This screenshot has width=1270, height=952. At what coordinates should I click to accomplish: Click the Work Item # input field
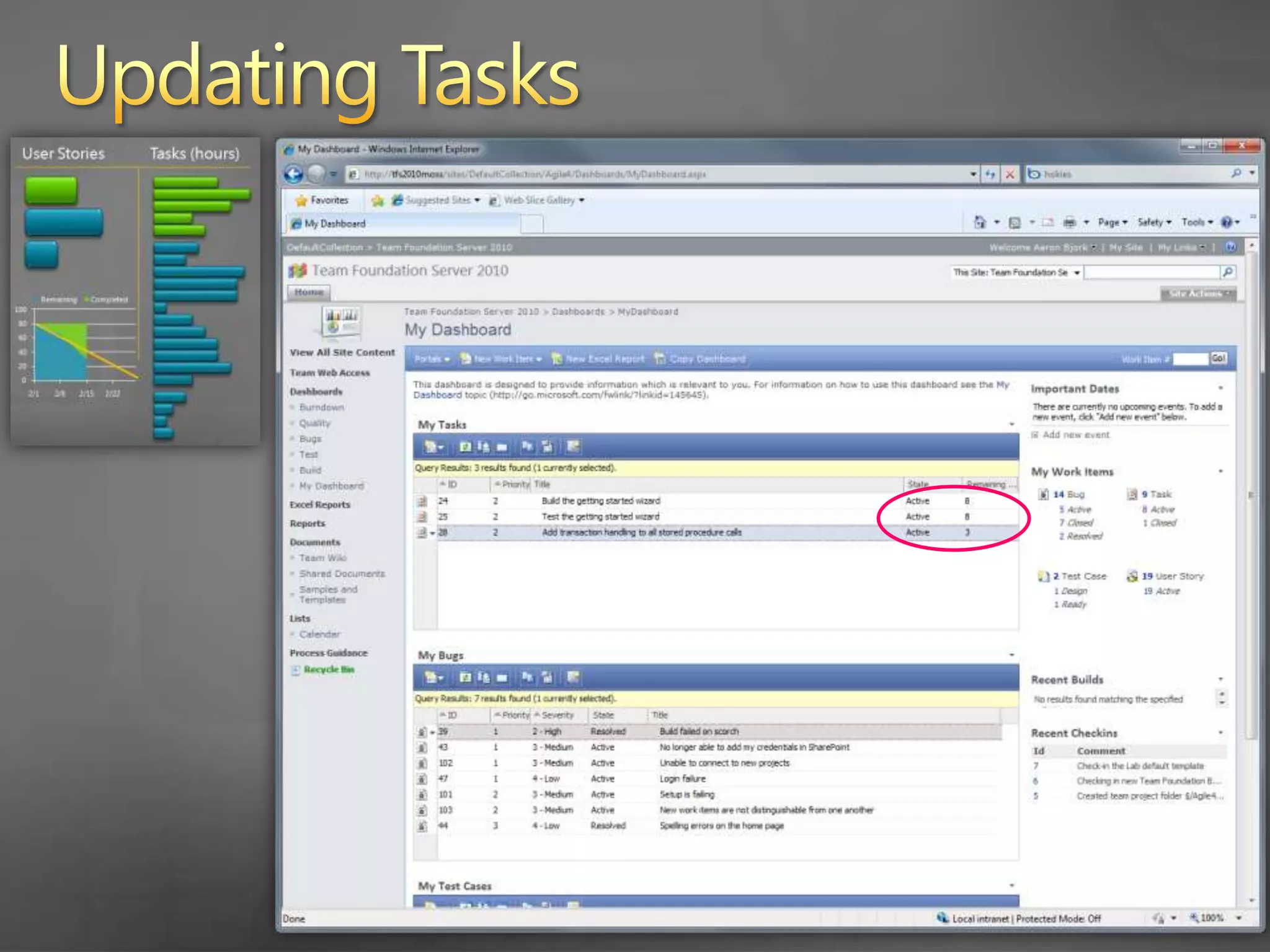tap(1191, 359)
